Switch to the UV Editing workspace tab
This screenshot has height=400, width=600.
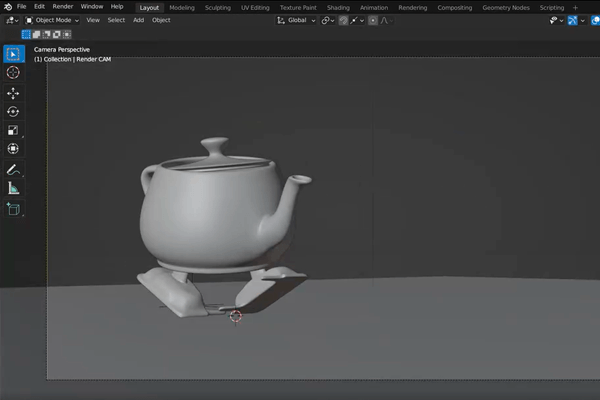click(255, 8)
